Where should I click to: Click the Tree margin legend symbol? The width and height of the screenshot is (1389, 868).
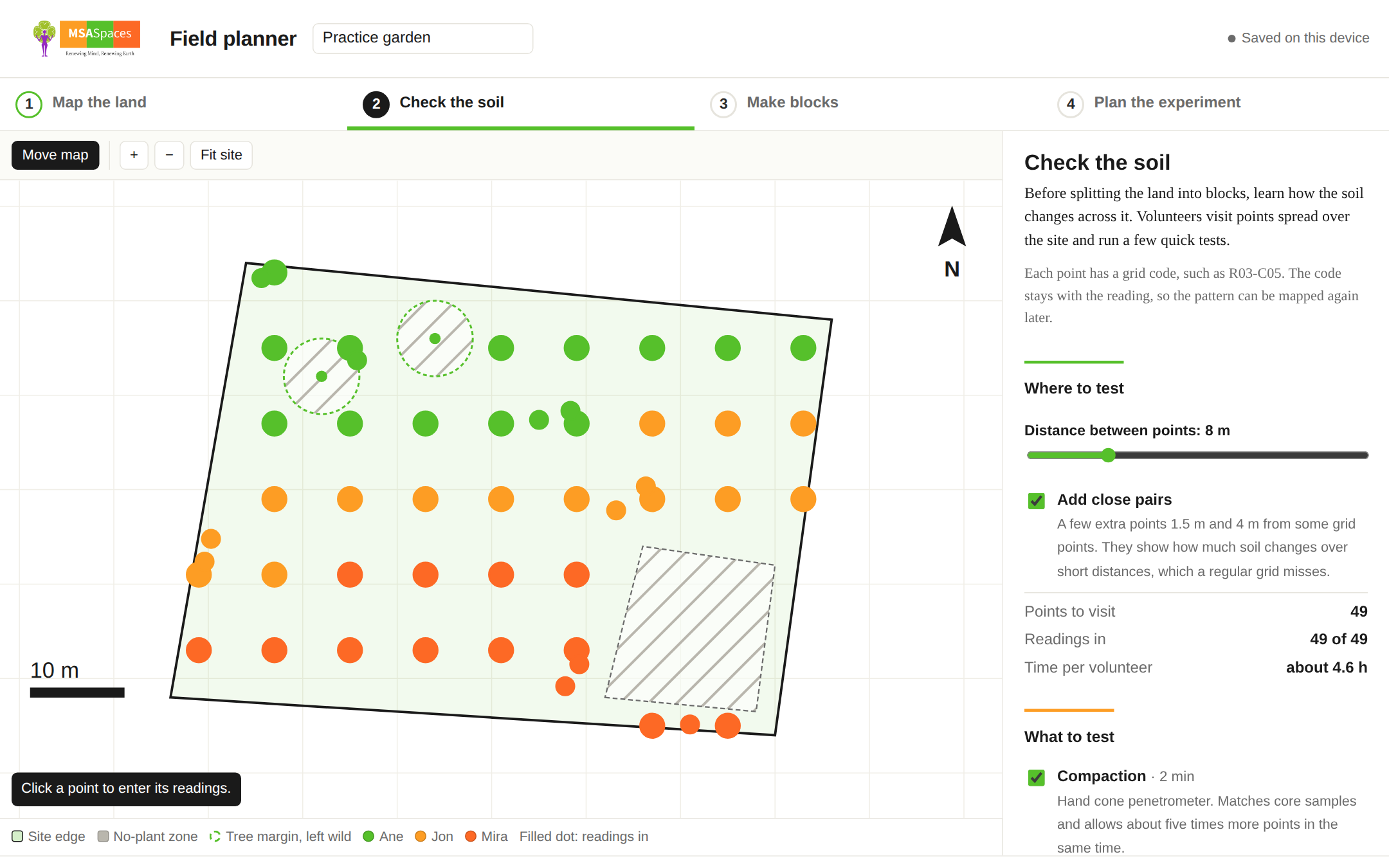pos(215,836)
